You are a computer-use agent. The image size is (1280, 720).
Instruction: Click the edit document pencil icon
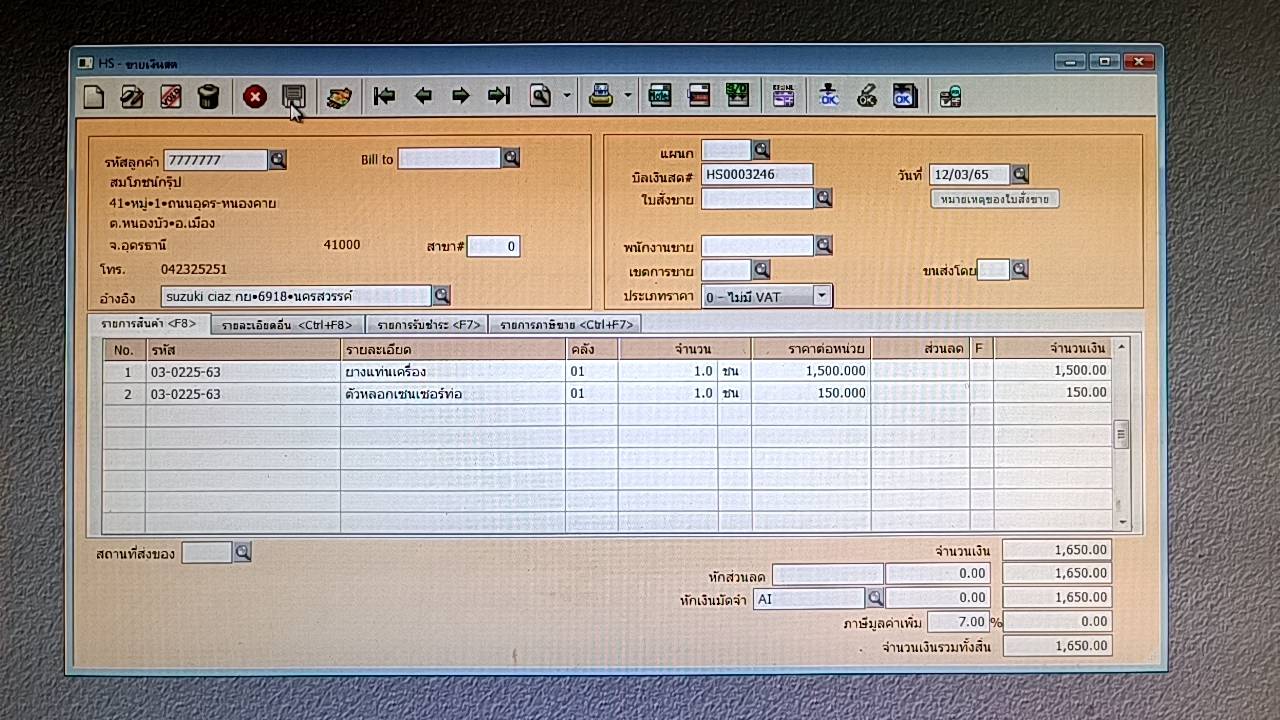pos(132,97)
